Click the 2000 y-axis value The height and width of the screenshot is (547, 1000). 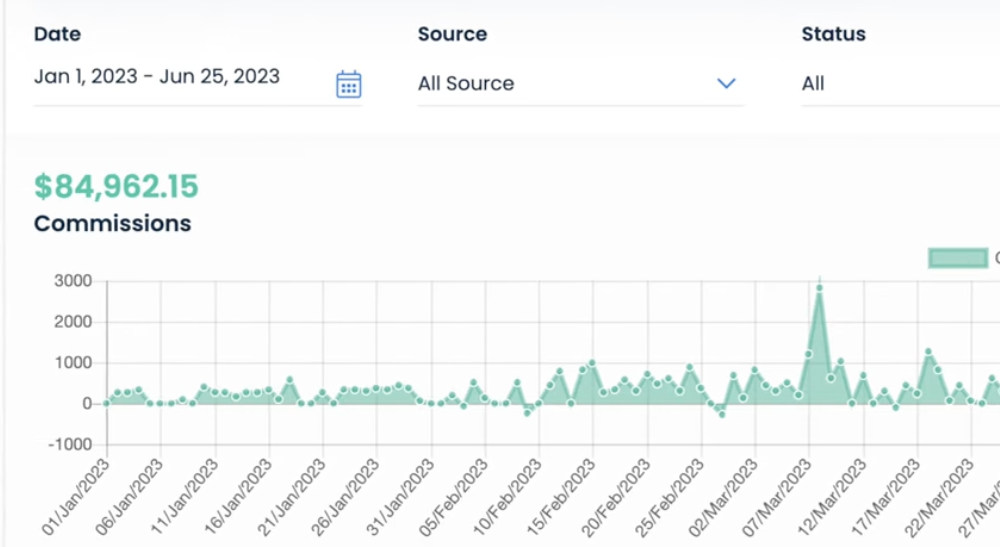(x=73, y=322)
